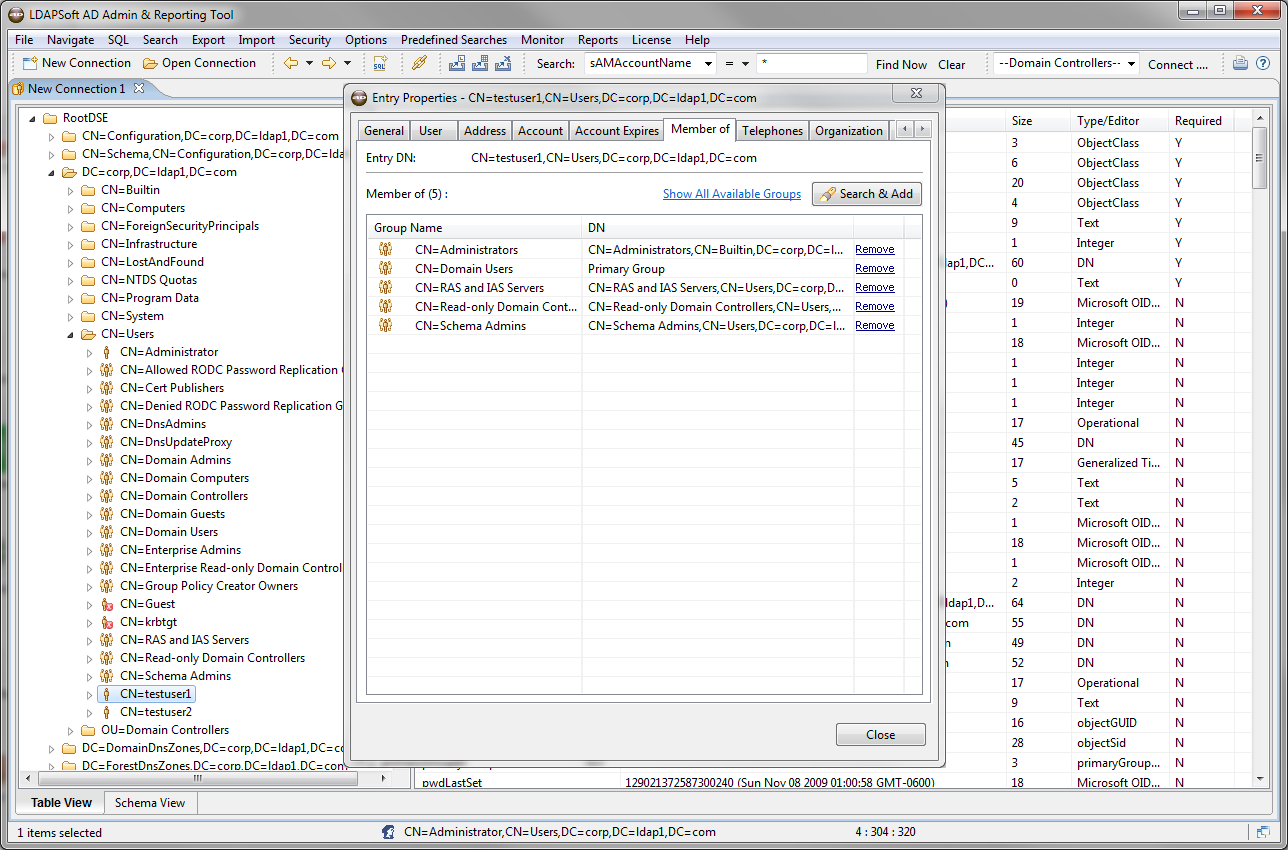Open the Reports menu
This screenshot has width=1288, height=850.
coord(598,40)
